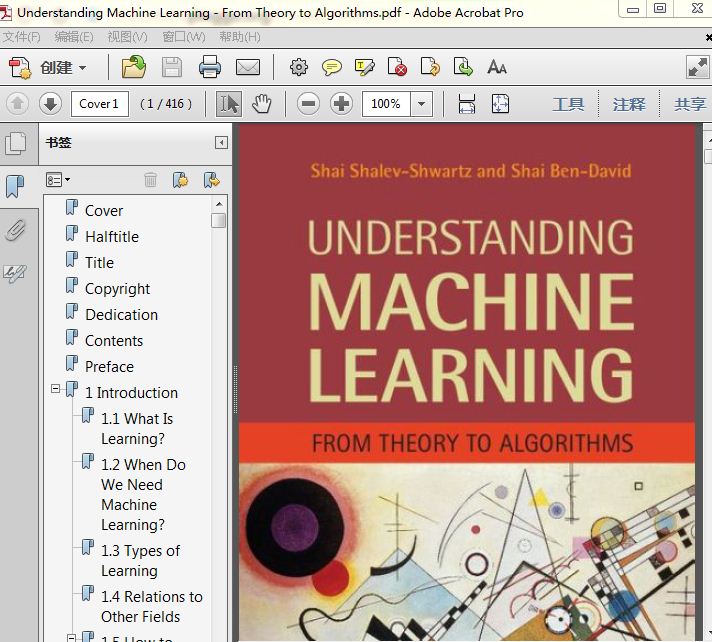
Task: Zoom in with the plus button
Action: [x=341, y=104]
